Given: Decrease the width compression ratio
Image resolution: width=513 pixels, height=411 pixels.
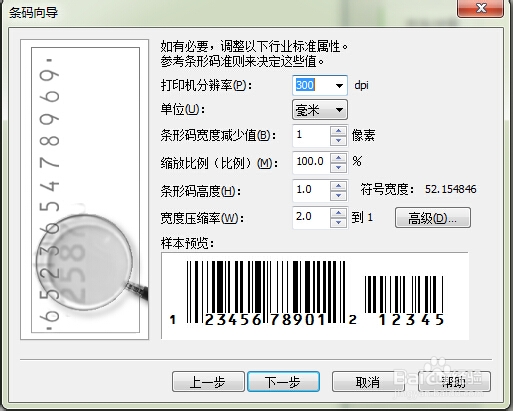Looking at the screenshot, I should tap(338, 222).
